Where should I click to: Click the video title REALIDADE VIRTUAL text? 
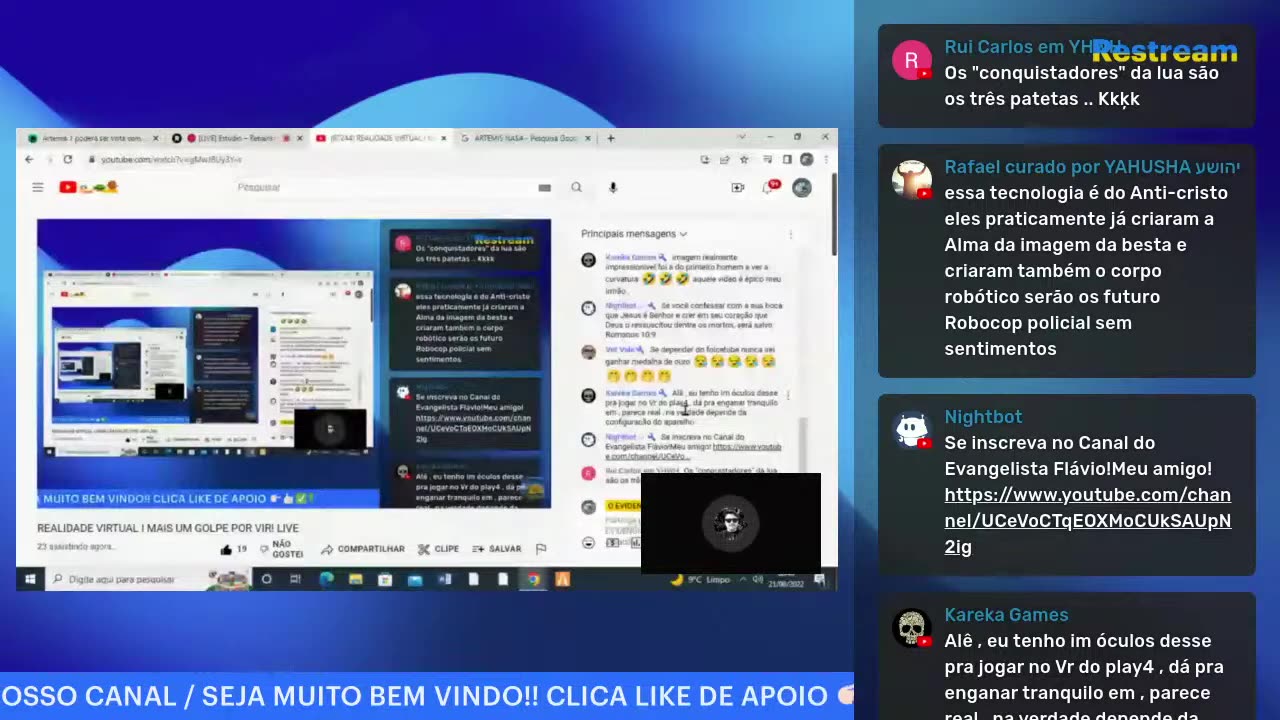[x=168, y=528]
